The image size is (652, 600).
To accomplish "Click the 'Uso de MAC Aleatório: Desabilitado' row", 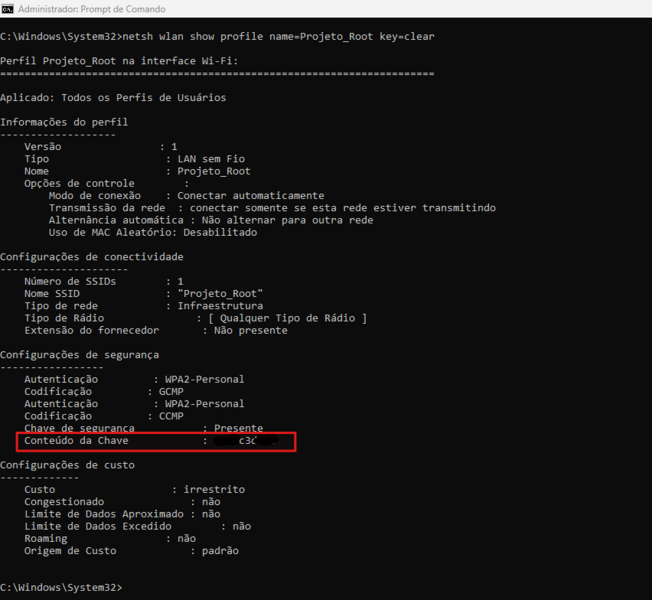I will (153, 232).
